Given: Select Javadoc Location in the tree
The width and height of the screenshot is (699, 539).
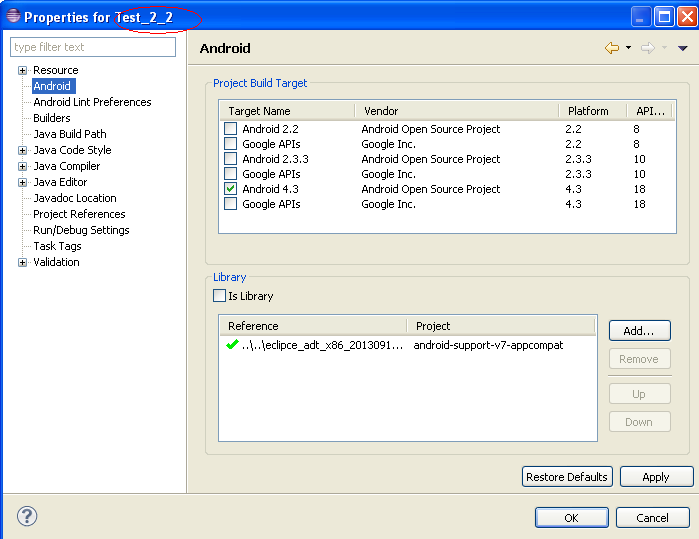Looking at the screenshot, I should pyautogui.click(x=75, y=198).
